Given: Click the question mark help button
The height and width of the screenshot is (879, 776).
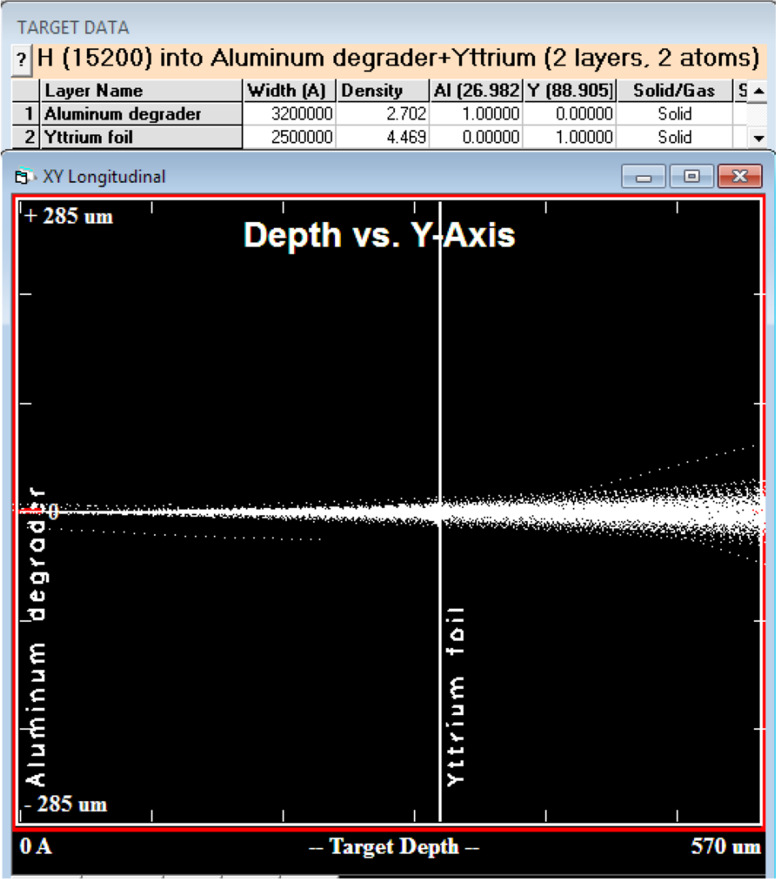Looking at the screenshot, I should coord(20,59).
